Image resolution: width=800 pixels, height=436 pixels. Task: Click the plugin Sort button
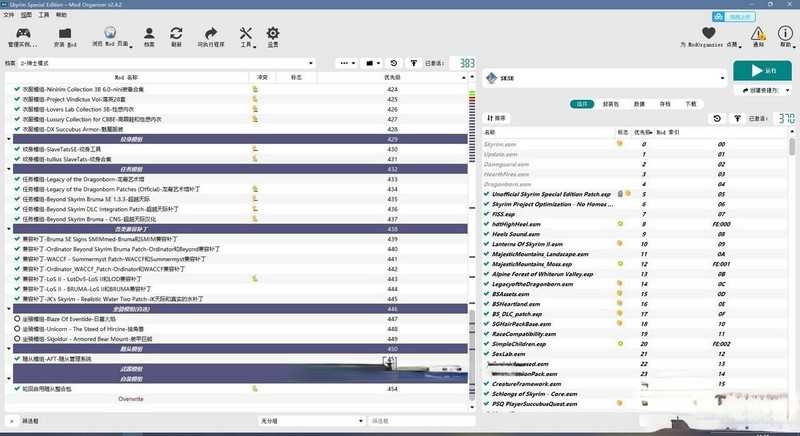(497, 118)
